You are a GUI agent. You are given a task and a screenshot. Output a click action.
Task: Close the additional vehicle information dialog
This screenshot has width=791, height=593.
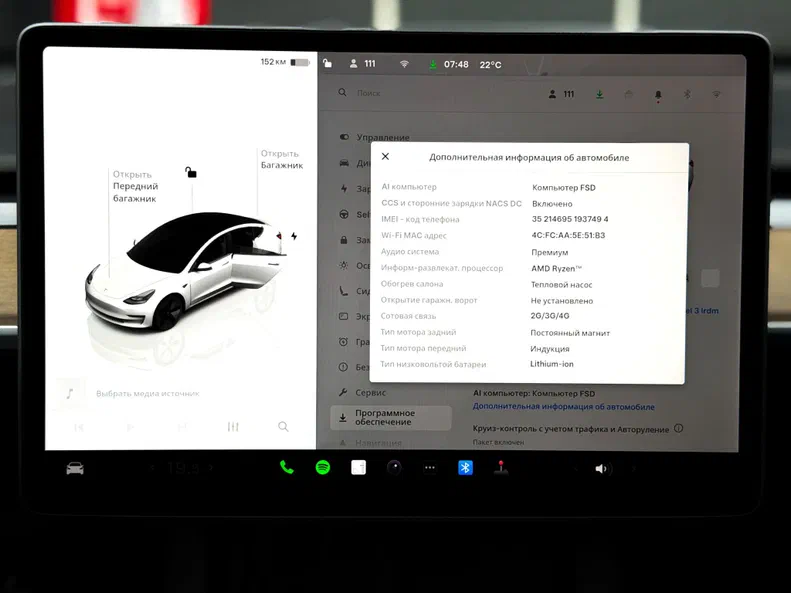pos(385,156)
